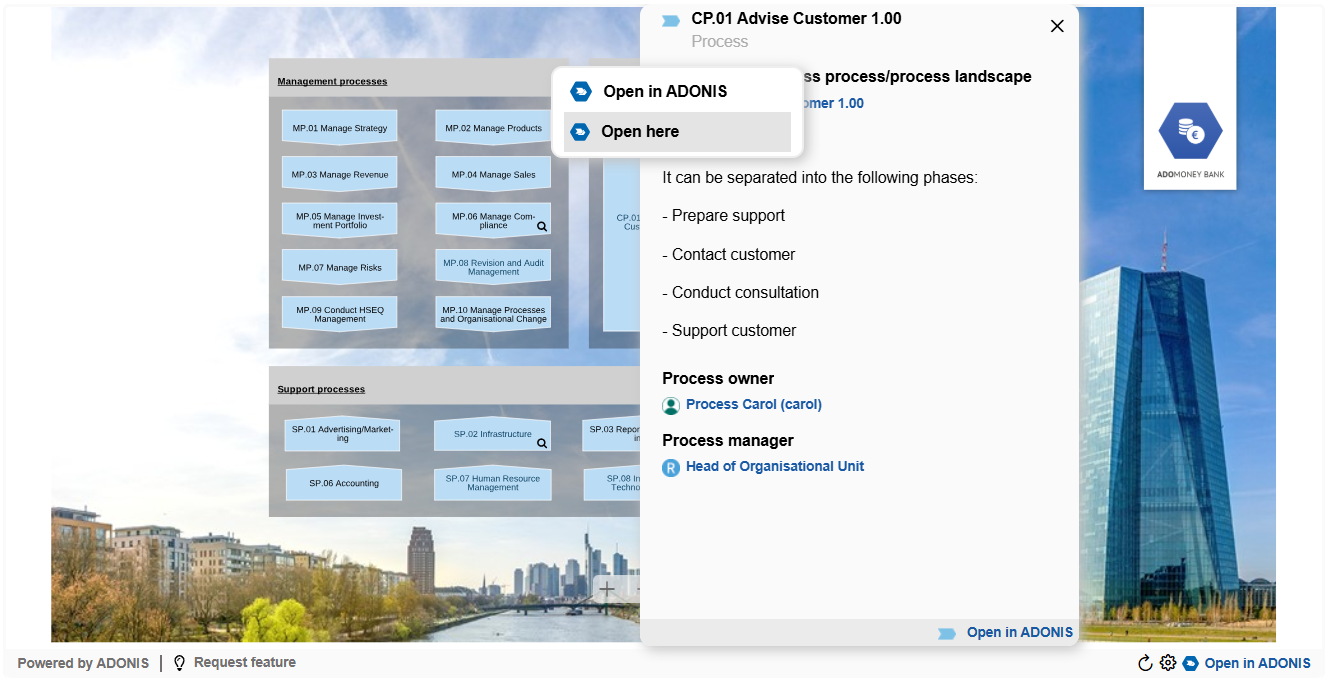Screen dimensions: 1328x683
Task: Click magnifier icon on MP.06 Manage Compliance
Action: point(542,227)
